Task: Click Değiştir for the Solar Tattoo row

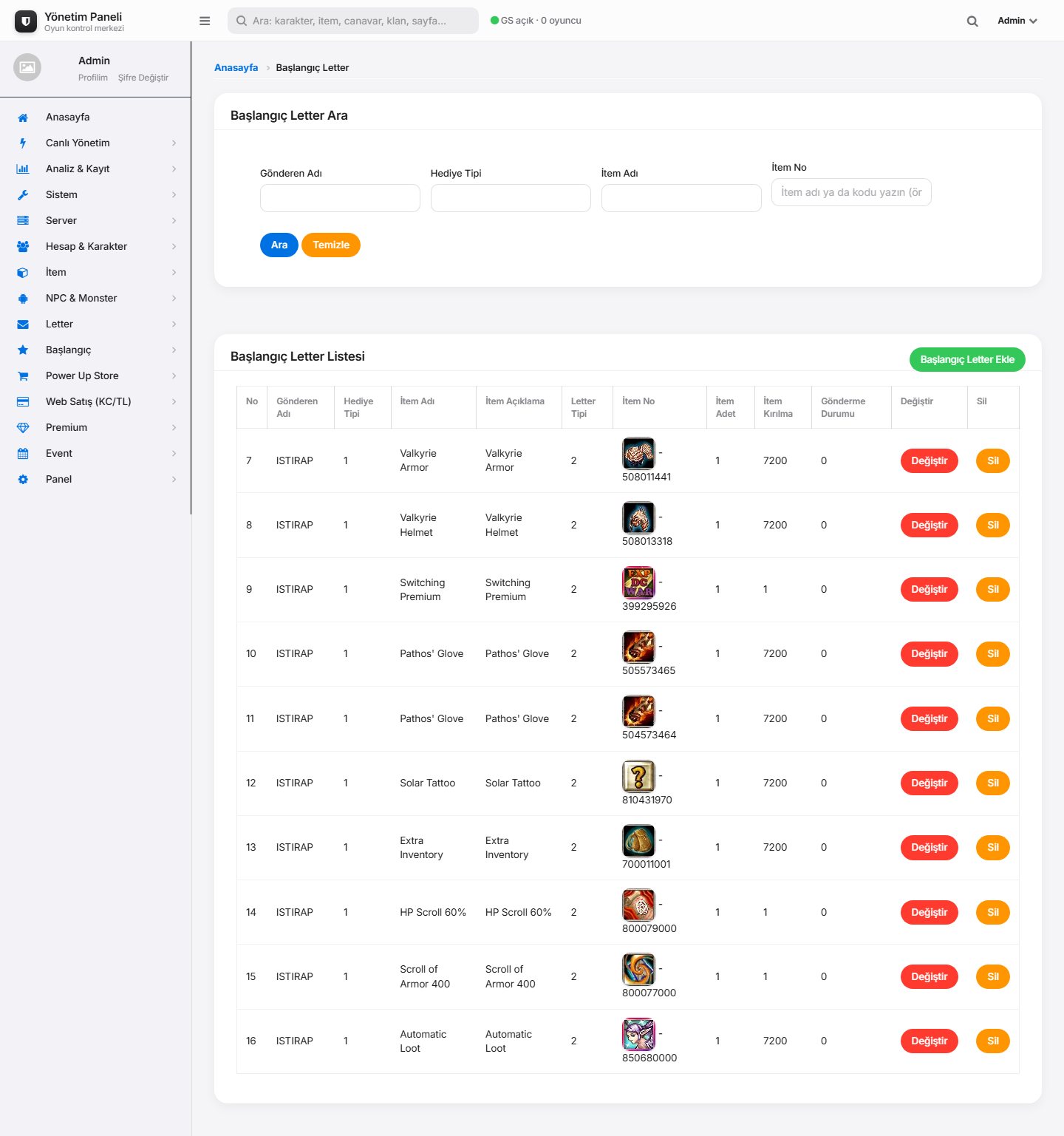Action: coord(930,783)
